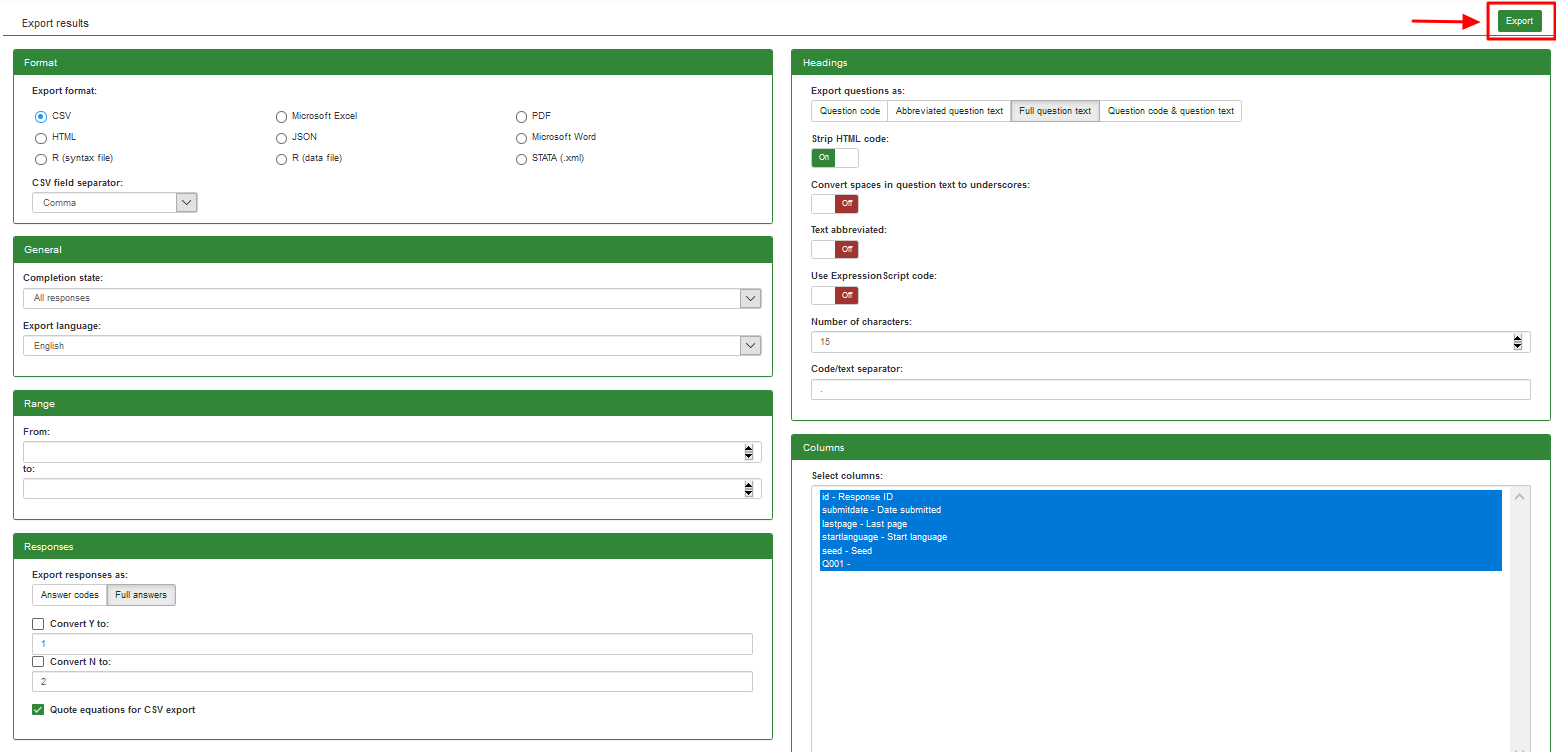Toggle Convert spaces to underscores switch

tap(835, 204)
